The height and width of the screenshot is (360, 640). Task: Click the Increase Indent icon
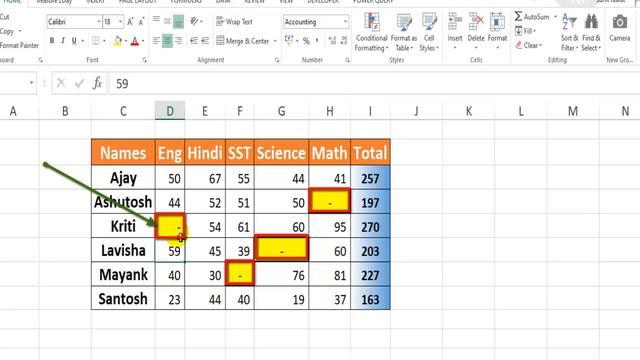pos(205,41)
